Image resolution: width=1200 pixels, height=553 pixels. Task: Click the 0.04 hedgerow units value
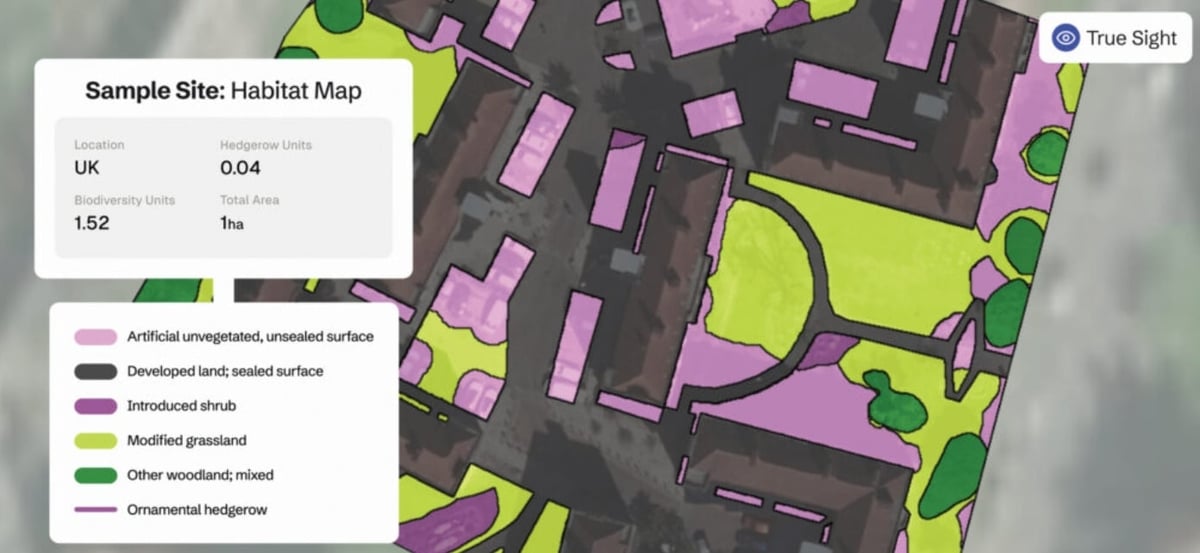pos(240,168)
